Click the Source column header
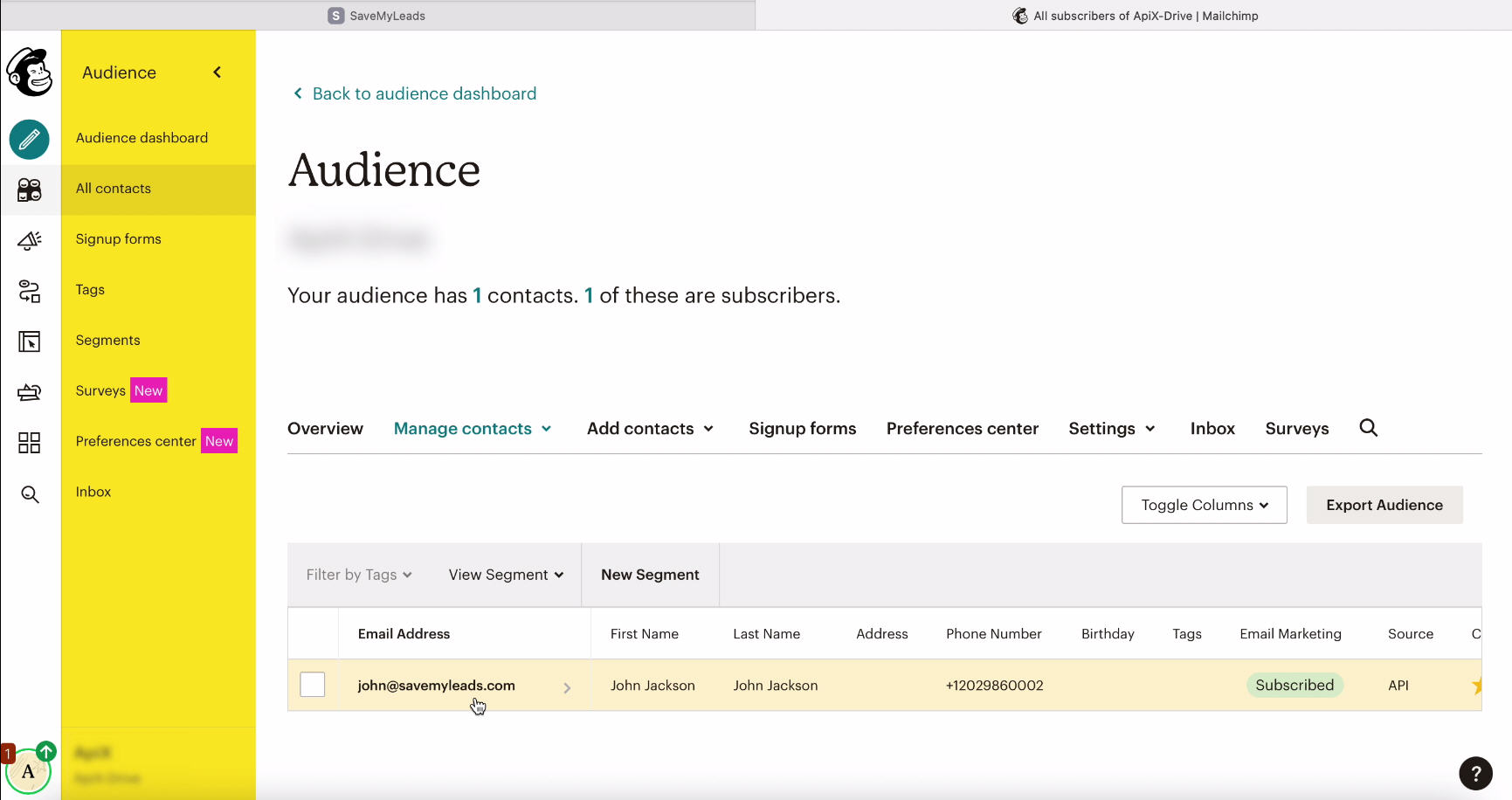Viewport: 1512px width, 800px height. [1410, 634]
